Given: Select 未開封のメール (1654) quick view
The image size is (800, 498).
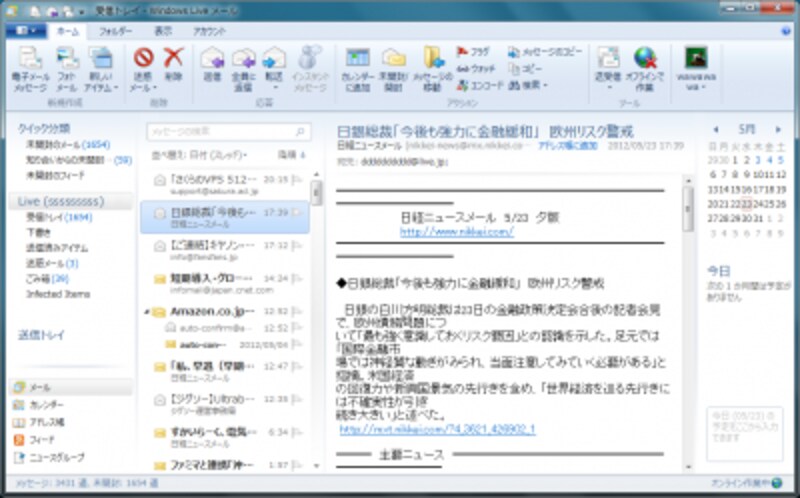Looking at the screenshot, I should pos(68,145).
